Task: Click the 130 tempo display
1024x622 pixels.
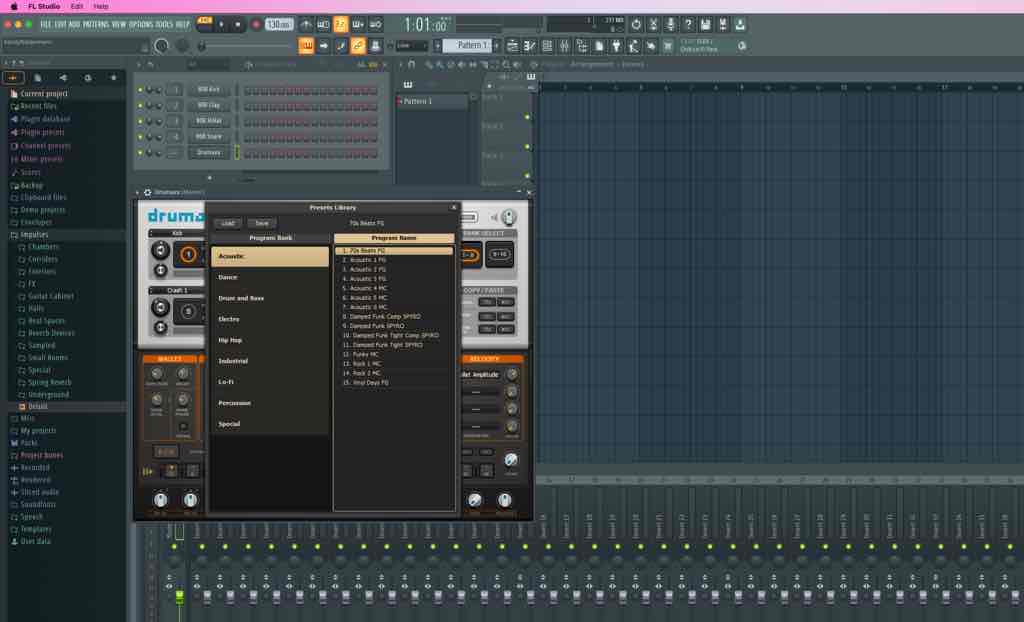Action: 279,24
